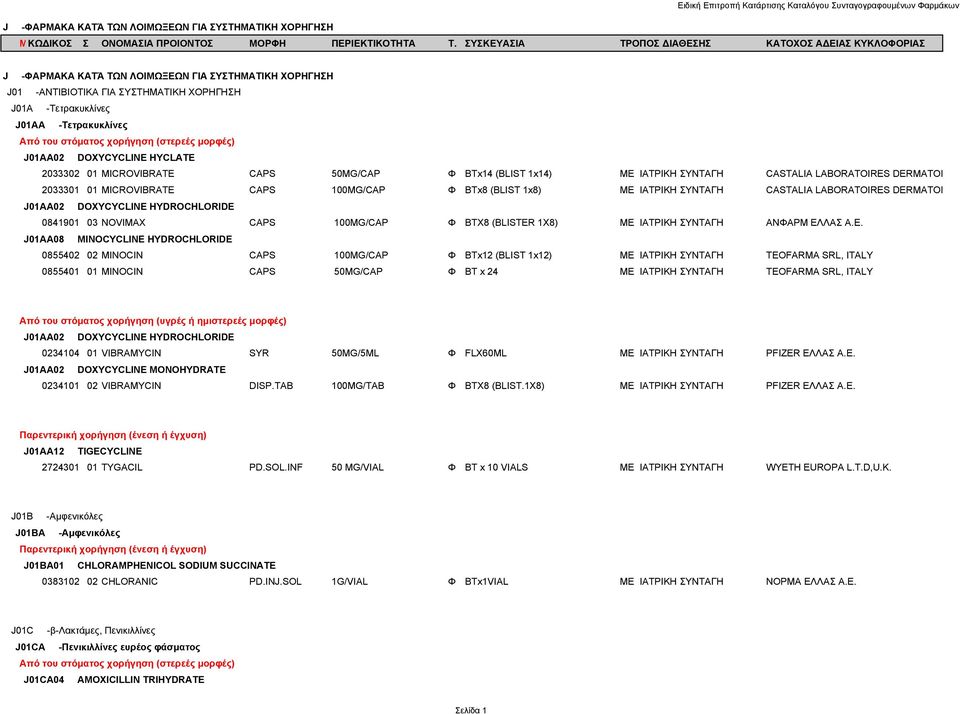
Task: Click the ΜΟΡΦΗ column header
Action: point(267,43)
